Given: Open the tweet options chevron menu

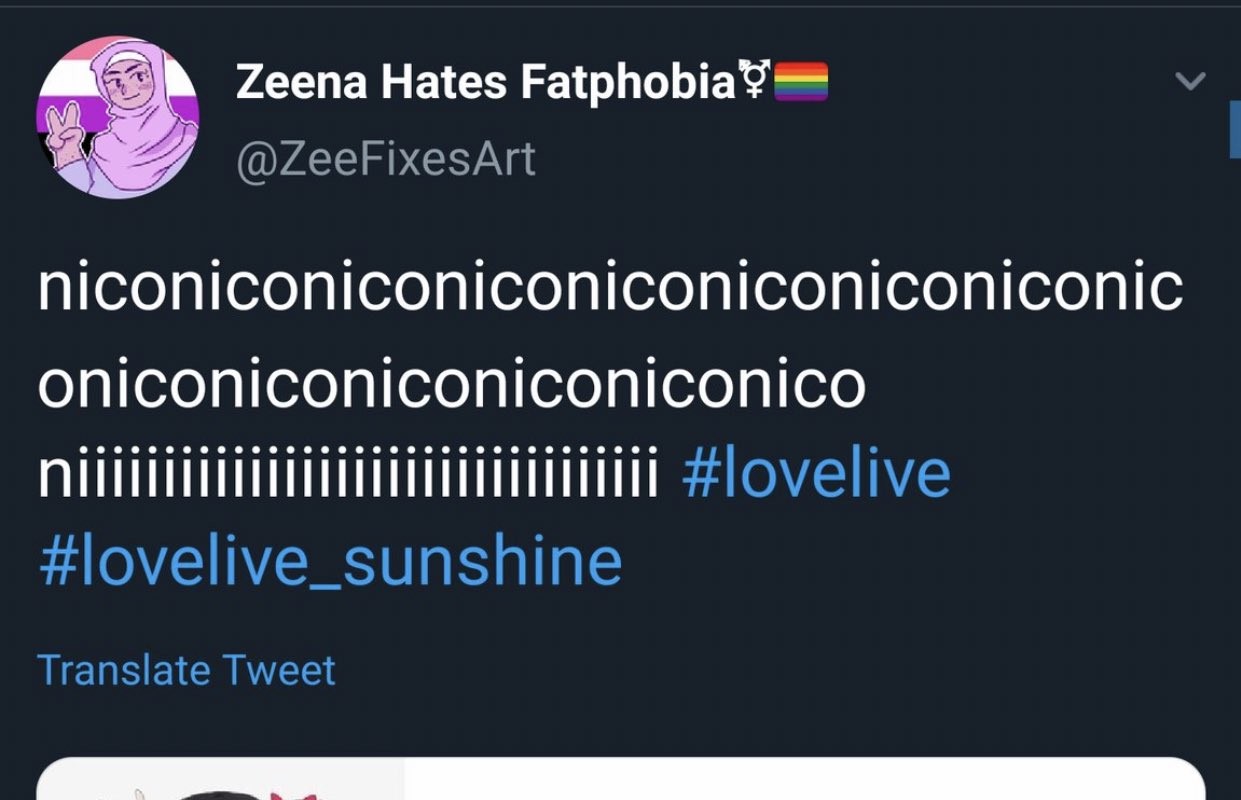Looking at the screenshot, I should click(1190, 81).
